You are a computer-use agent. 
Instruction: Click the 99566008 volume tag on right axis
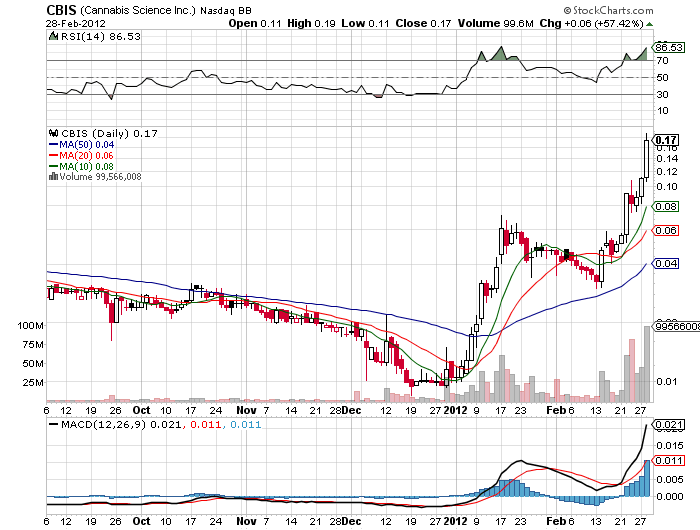pos(677,327)
